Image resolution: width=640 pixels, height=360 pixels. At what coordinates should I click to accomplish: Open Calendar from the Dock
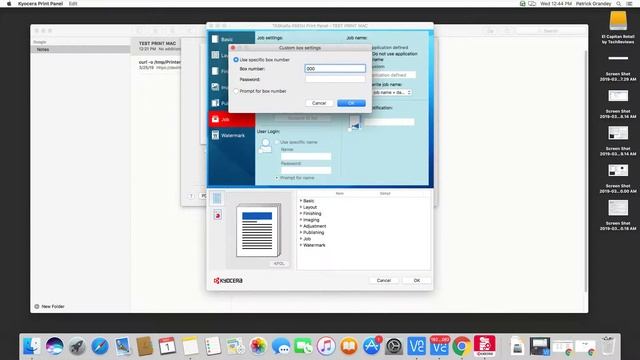click(x=167, y=346)
